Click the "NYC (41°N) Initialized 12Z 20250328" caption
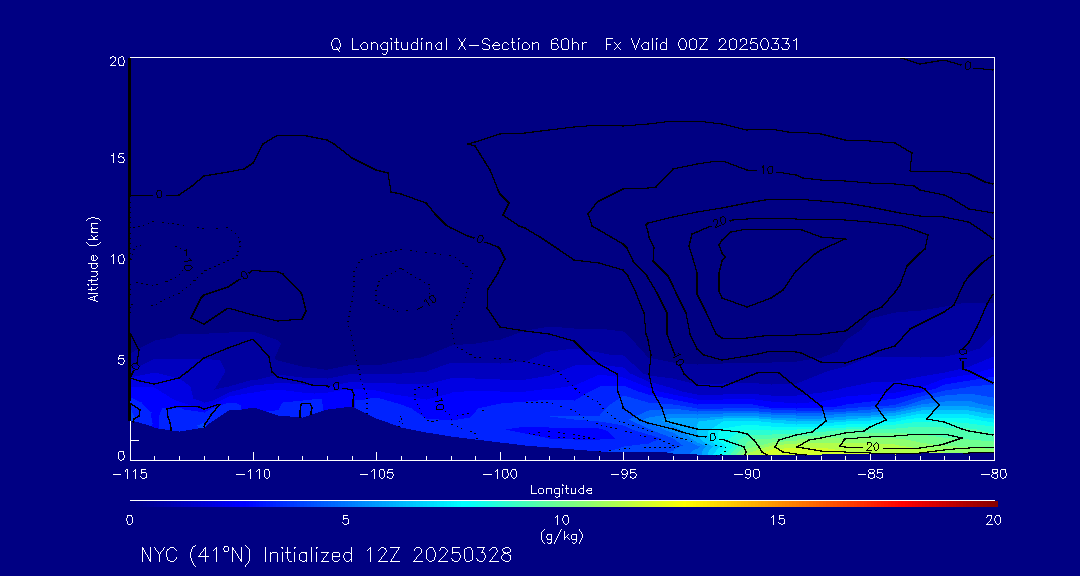The height and width of the screenshot is (576, 1080). [326, 555]
